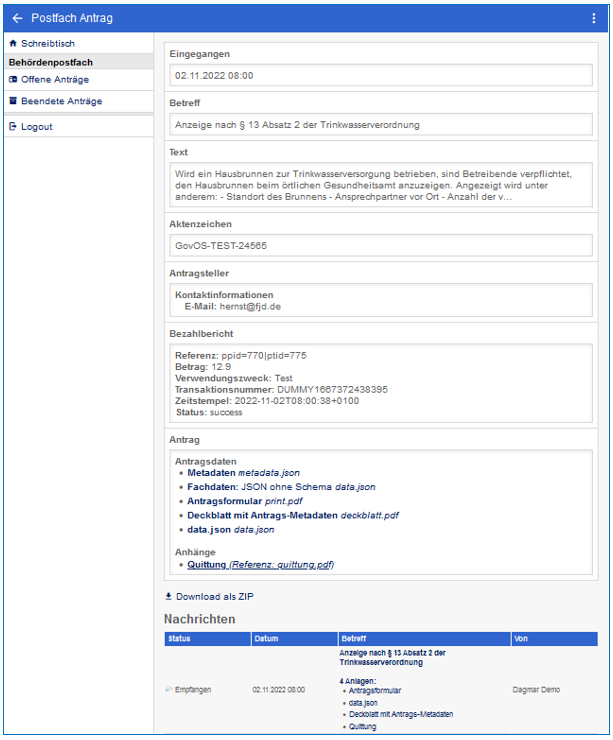Click the Eingegangen date field
This screenshot has height=740, width=613.
click(x=380, y=75)
